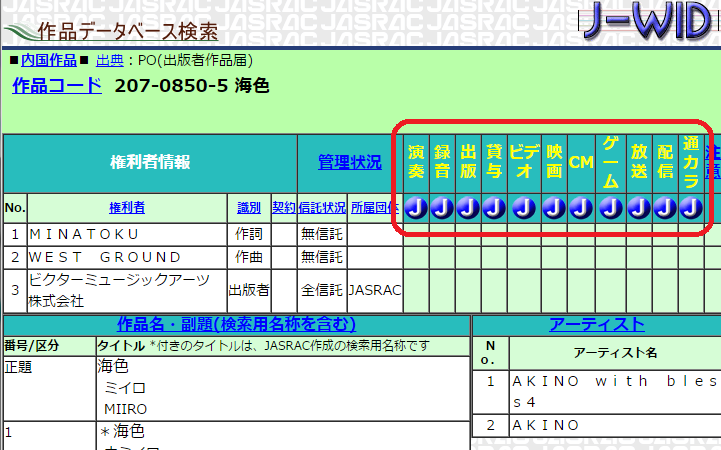Click the 正題 classification cell
The width and height of the screenshot is (721, 450).
pos(49,388)
